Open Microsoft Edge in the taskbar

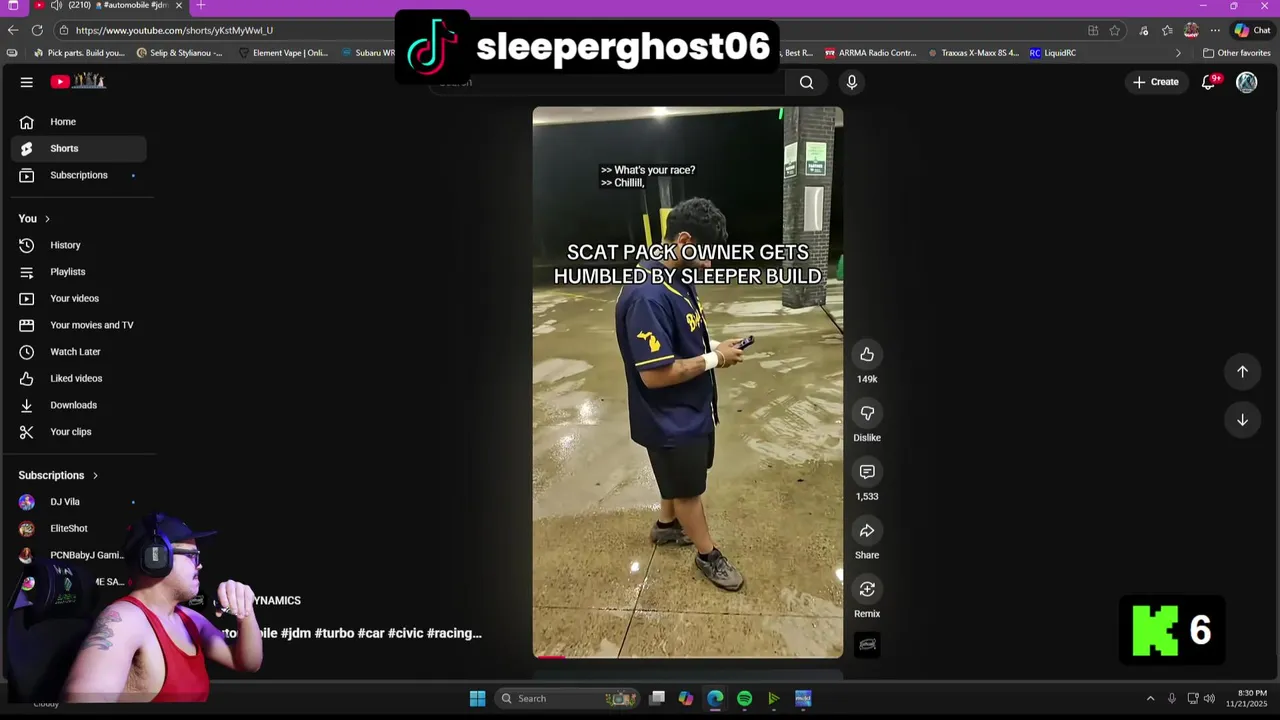715,698
